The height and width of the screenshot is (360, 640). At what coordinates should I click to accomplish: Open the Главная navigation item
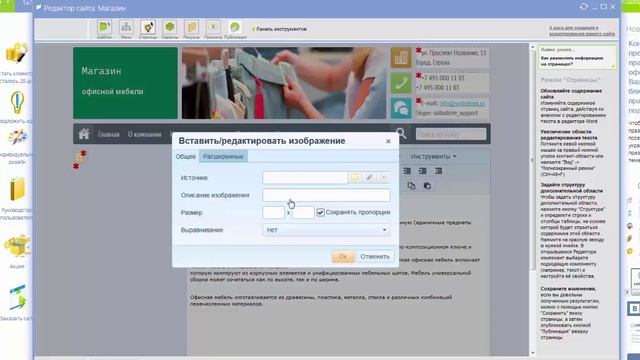pyautogui.click(x=108, y=134)
